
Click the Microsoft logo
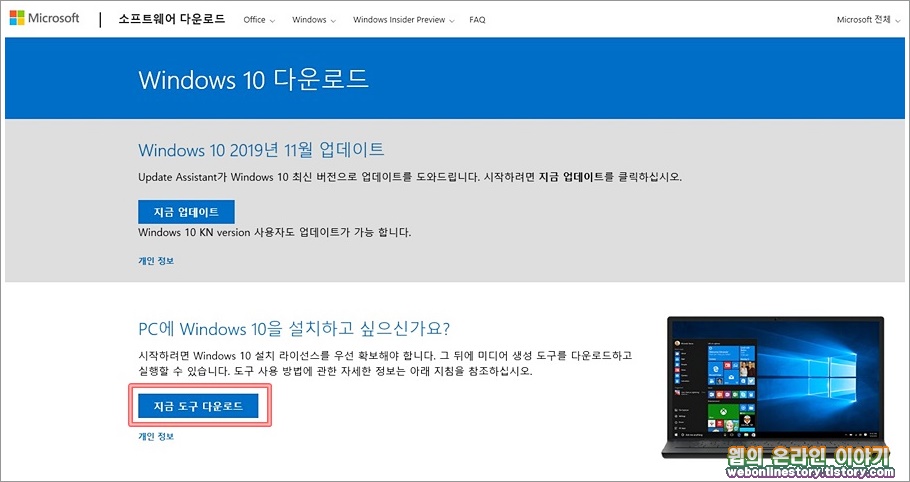(x=44, y=19)
